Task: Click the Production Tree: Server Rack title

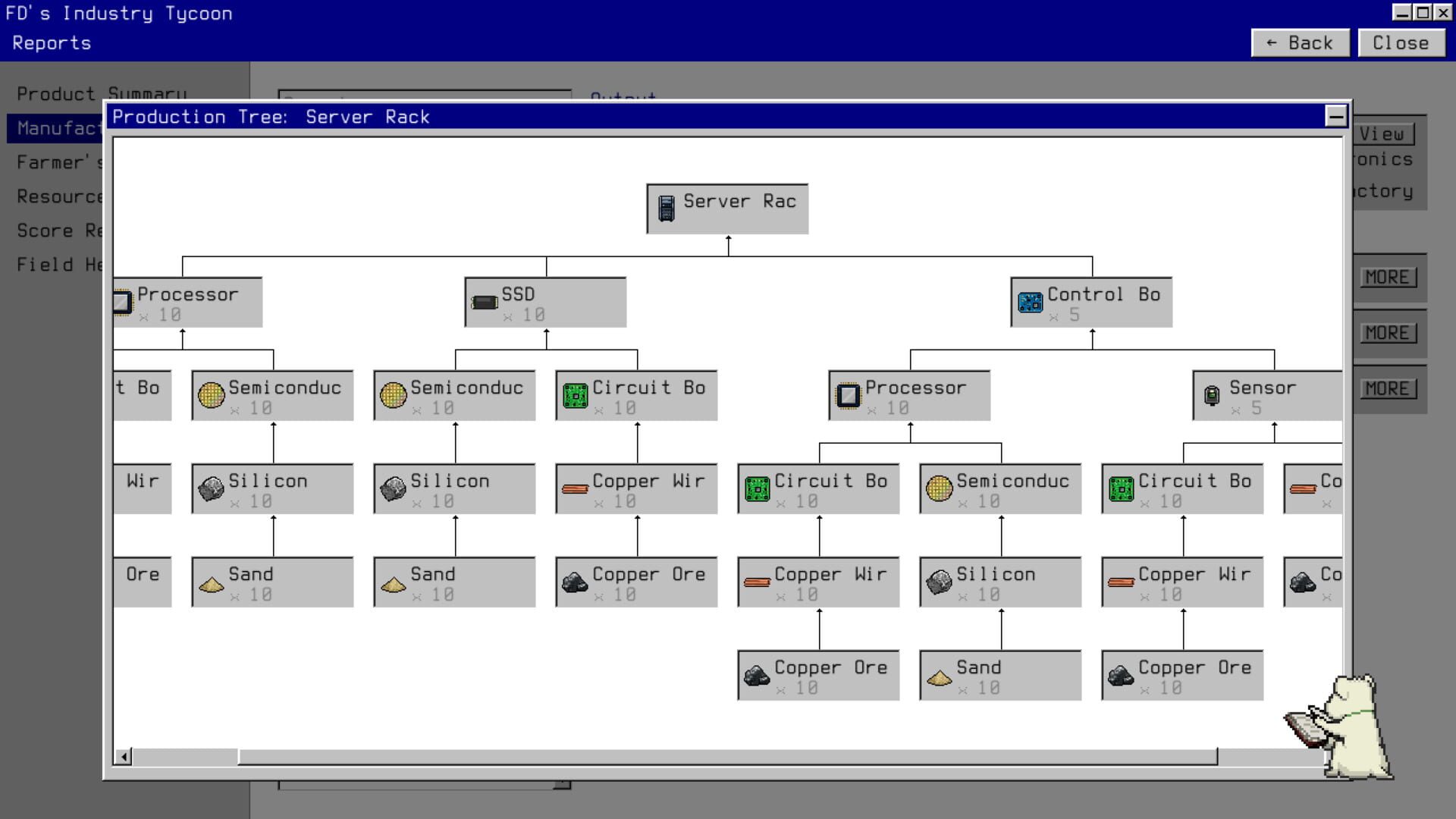Action: pos(271,117)
